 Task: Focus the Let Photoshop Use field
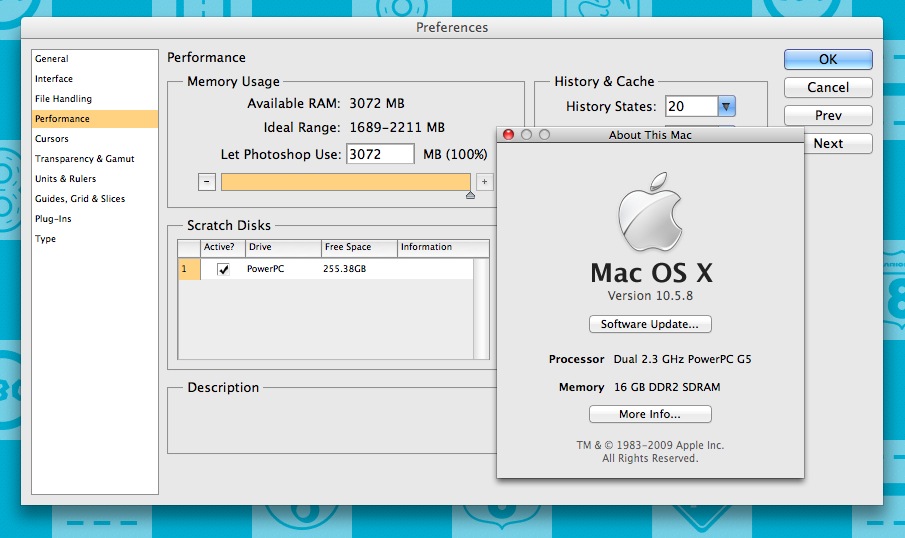(x=380, y=154)
